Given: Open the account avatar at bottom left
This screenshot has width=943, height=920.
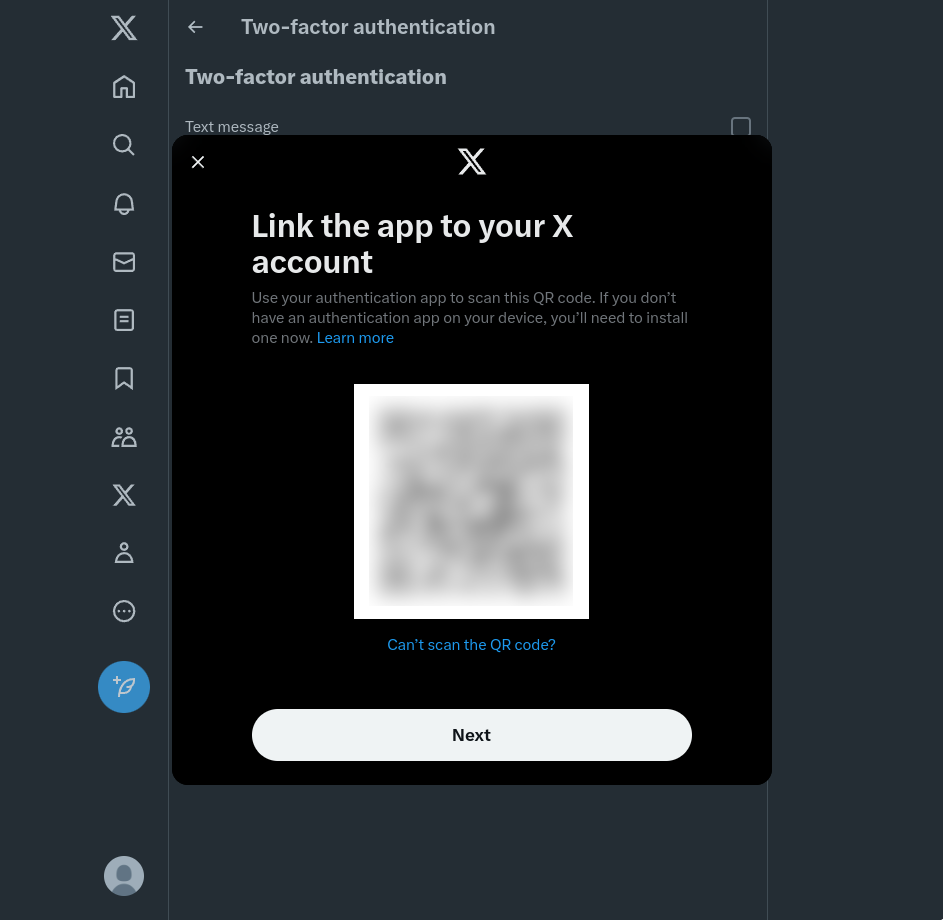Looking at the screenshot, I should (124, 876).
